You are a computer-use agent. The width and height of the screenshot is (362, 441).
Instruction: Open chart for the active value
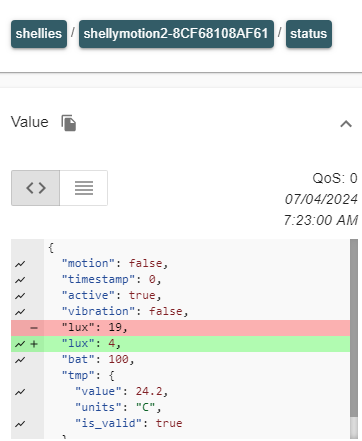pos(20,296)
